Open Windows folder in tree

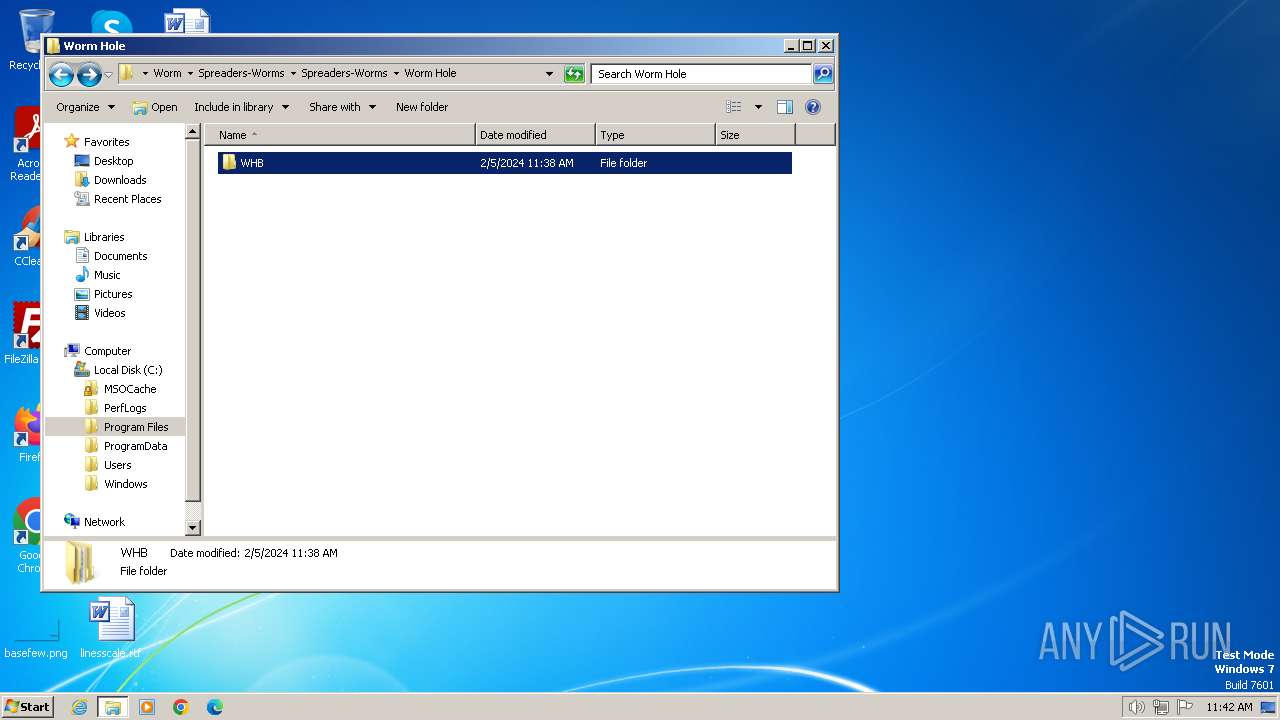point(125,484)
